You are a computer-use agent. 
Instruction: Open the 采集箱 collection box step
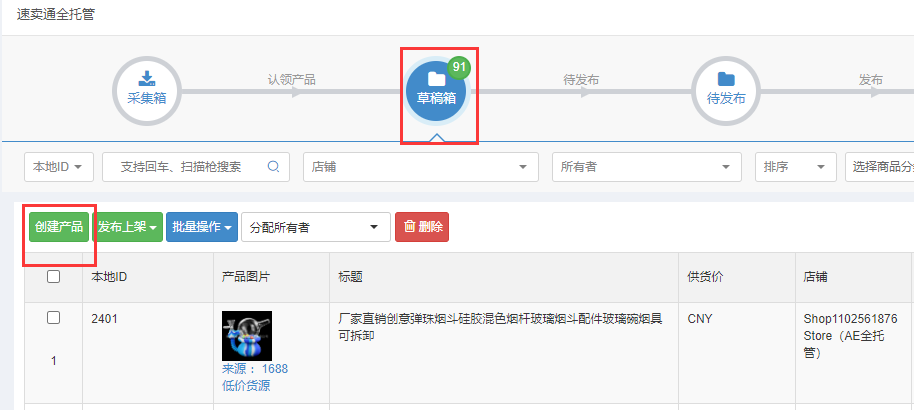point(147,92)
